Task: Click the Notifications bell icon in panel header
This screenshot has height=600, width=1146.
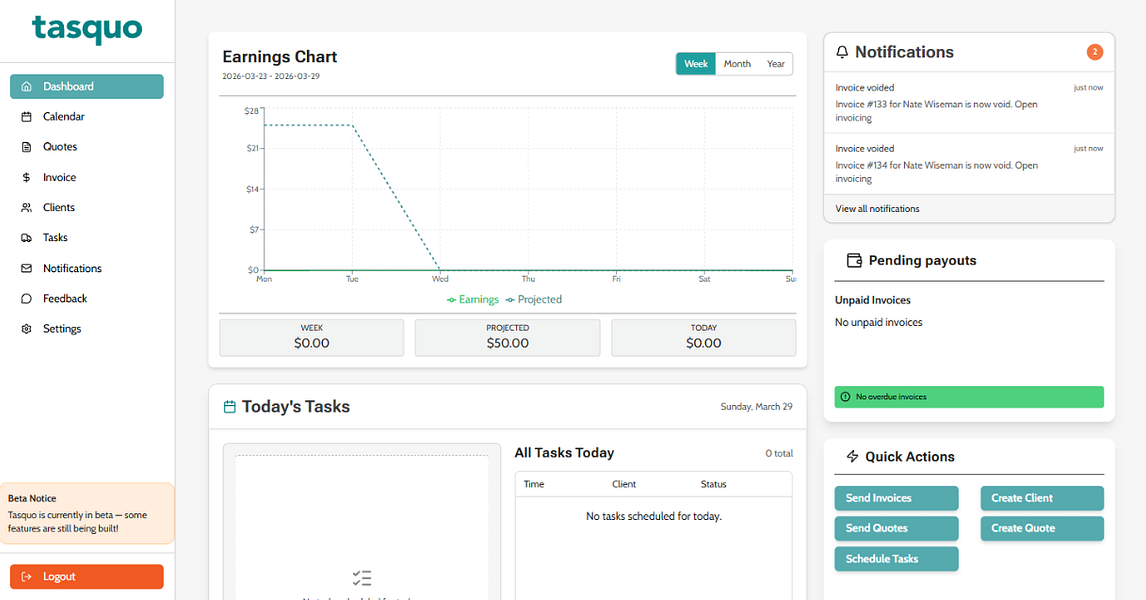Action: [842, 52]
